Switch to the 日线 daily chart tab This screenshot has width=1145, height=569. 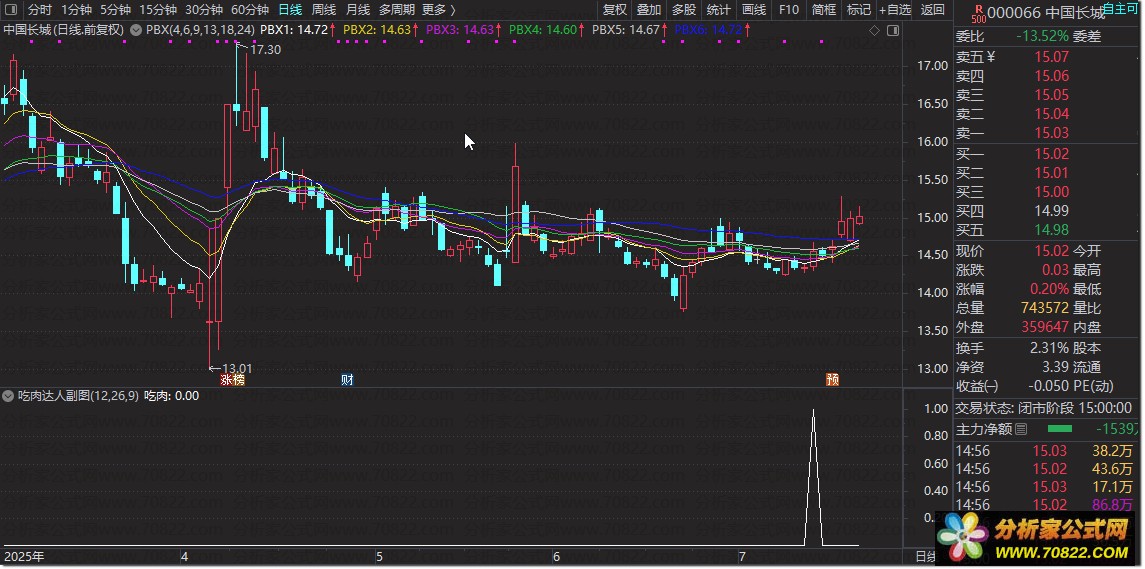[x=290, y=9]
